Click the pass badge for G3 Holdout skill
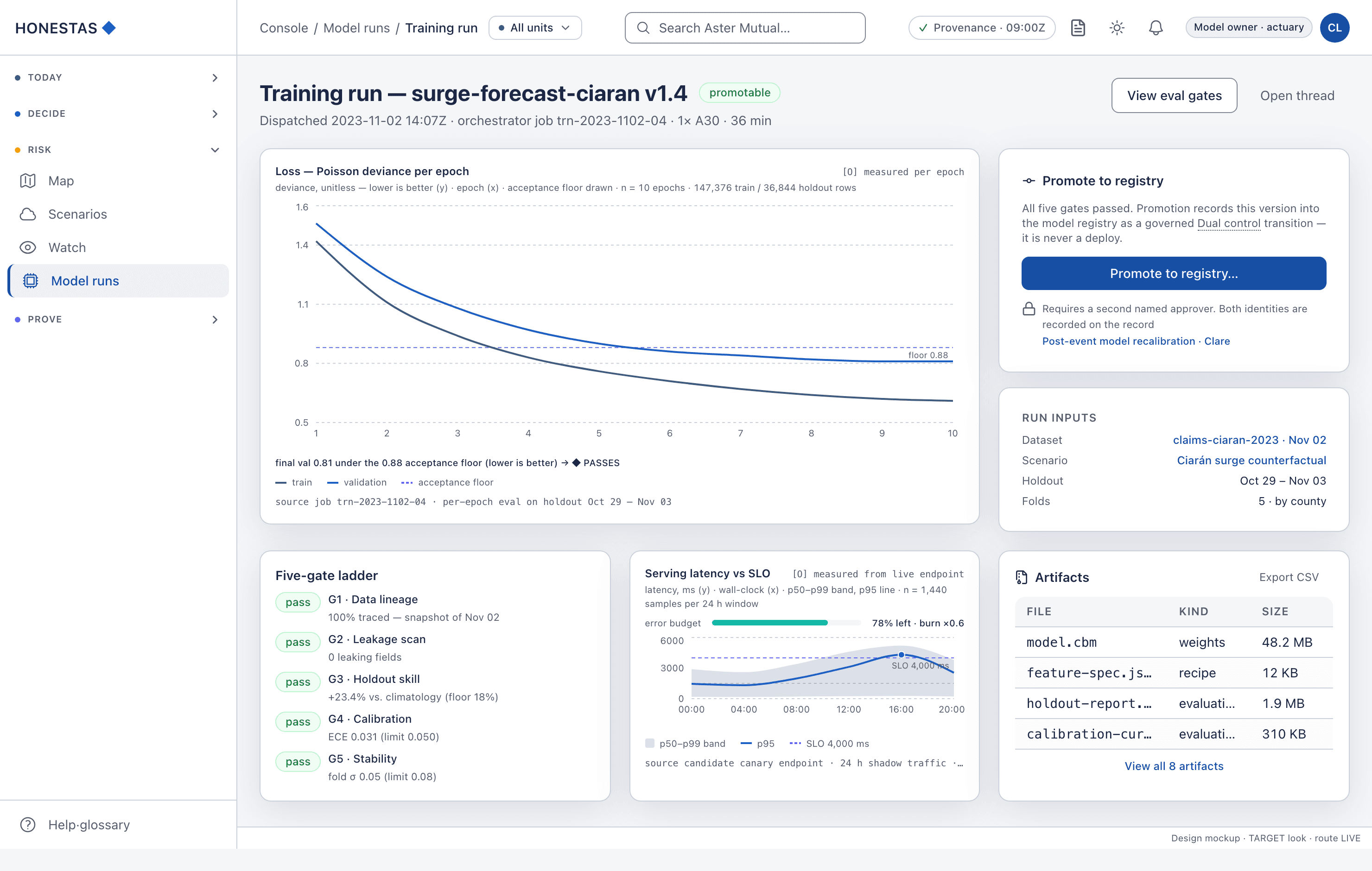This screenshot has width=1372, height=871. click(x=298, y=682)
